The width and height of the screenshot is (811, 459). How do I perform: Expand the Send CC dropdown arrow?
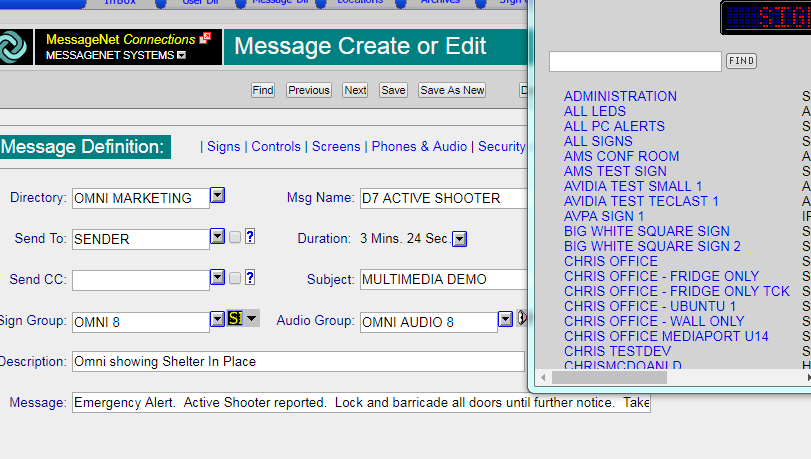click(x=218, y=277)
